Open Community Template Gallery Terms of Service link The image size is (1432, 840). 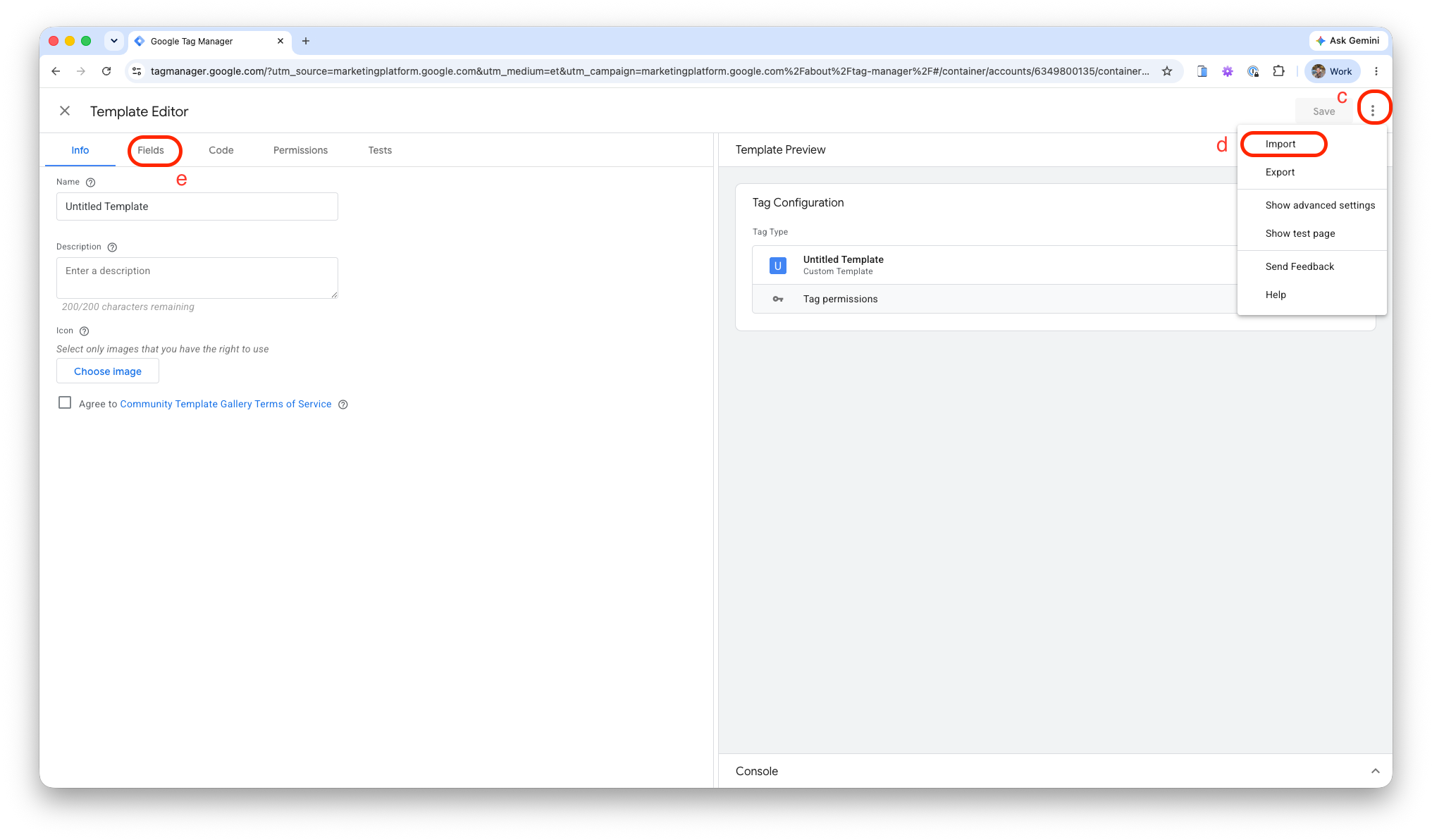click(226, 404)
